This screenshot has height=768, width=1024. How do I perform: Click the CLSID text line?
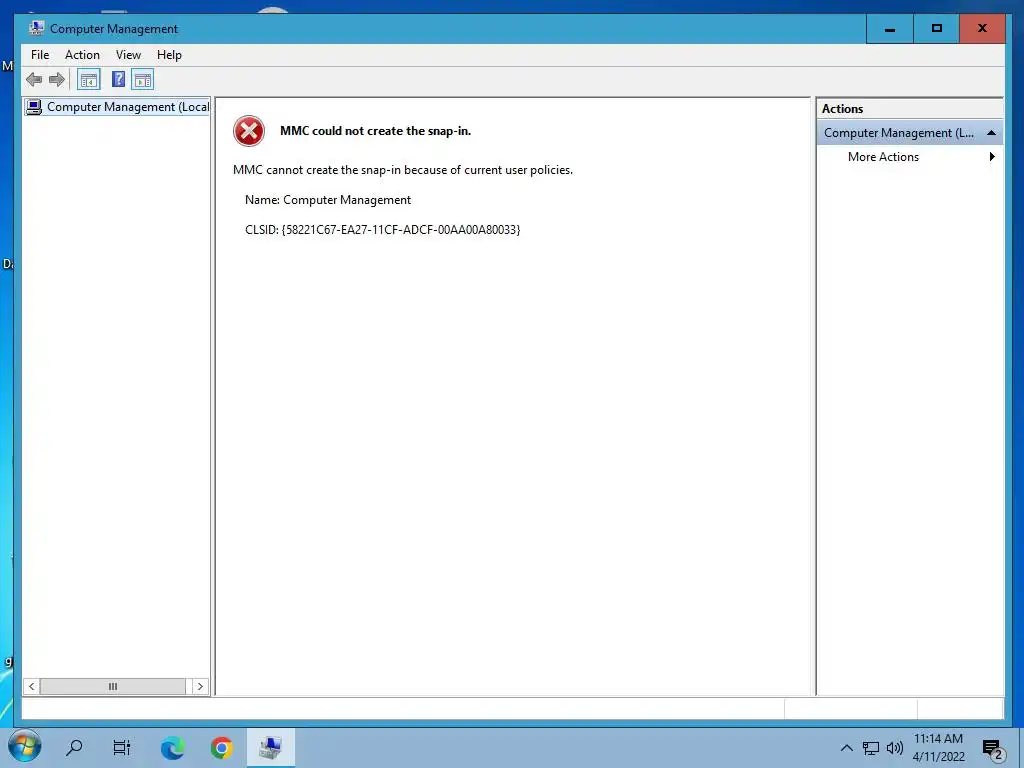point(383,230)
